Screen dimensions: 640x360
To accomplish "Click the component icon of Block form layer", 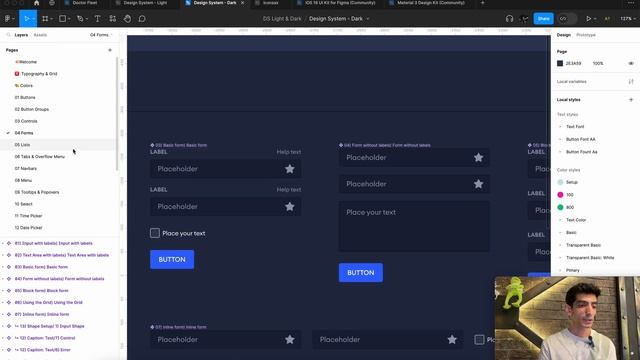I will coord(9,291).
